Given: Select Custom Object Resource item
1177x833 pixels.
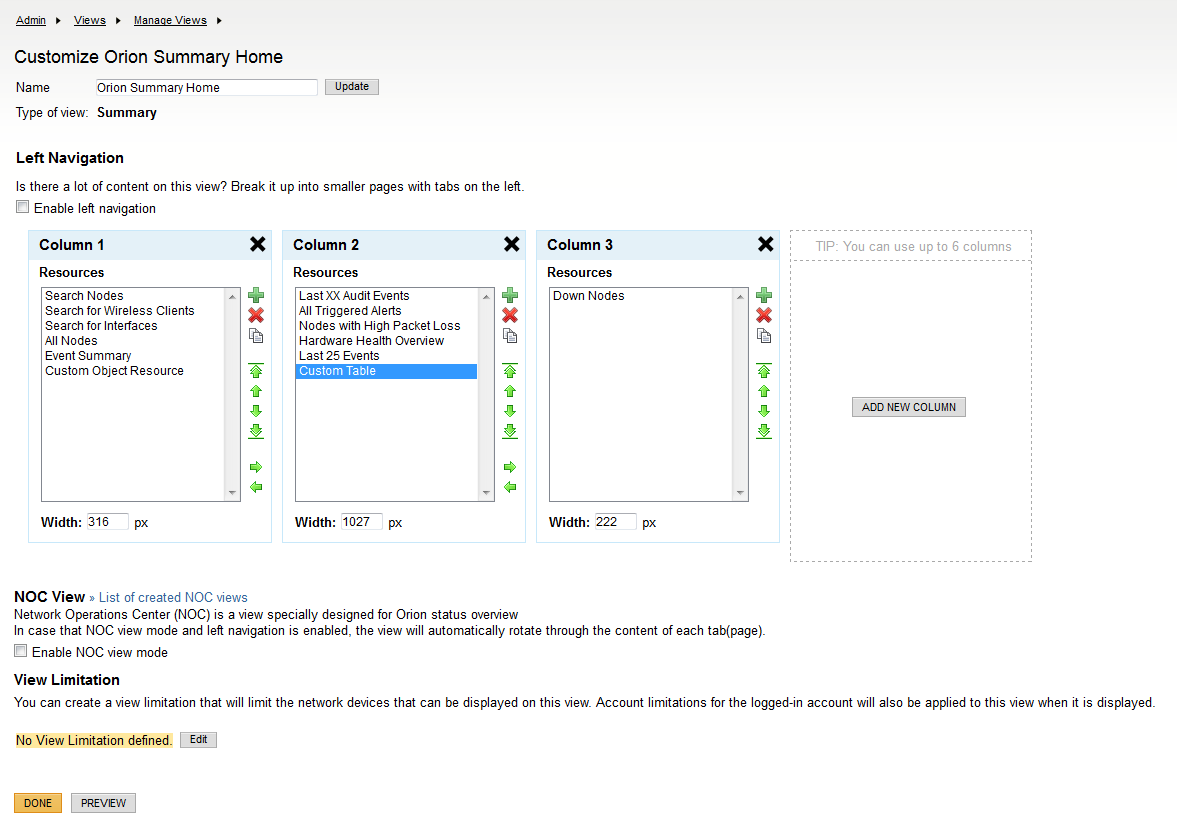Looking at the screenshot, I should (134, 371).
